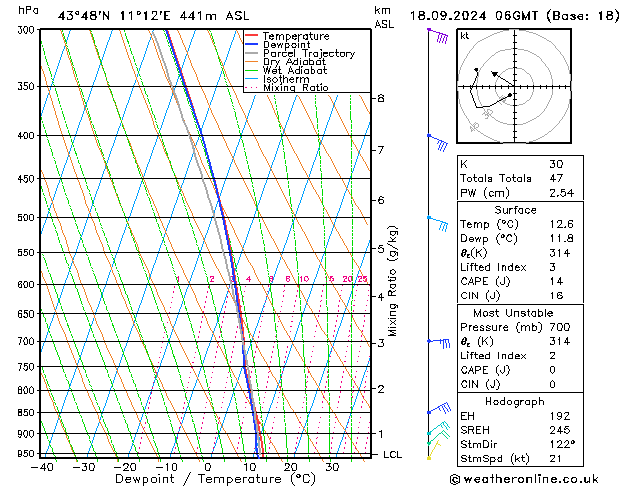The width and height of the screenshot is (629, 486).
Task: Click the hodograph plot labeled kt
Action: (x=514, y=86)
